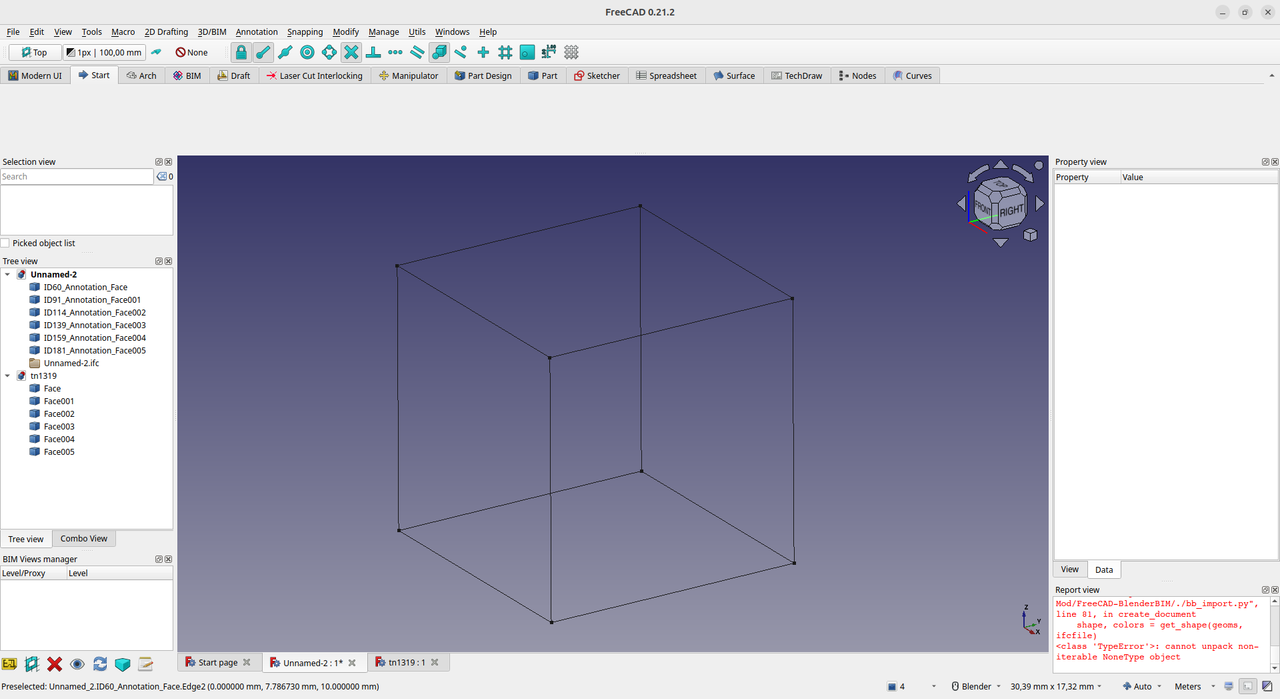Screen dimensions: 1280x699
Task: Open the 3D/BIM menu
Action: coord(212,32)
